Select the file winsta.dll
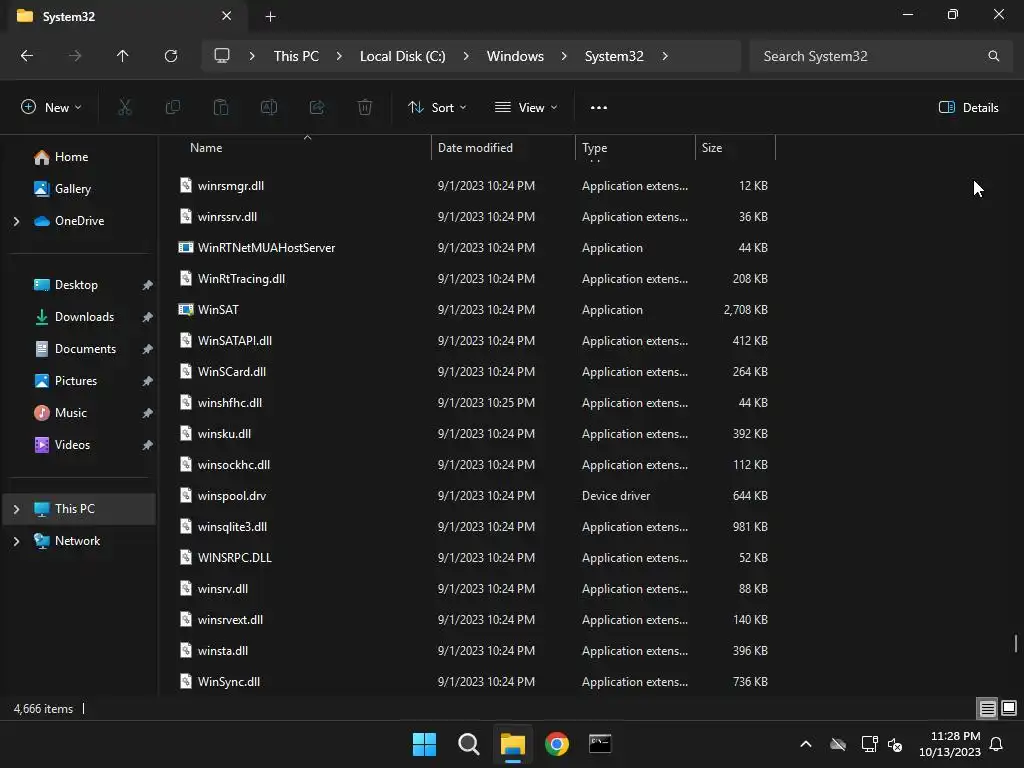The image size is (1024, 768). (223, 650)
